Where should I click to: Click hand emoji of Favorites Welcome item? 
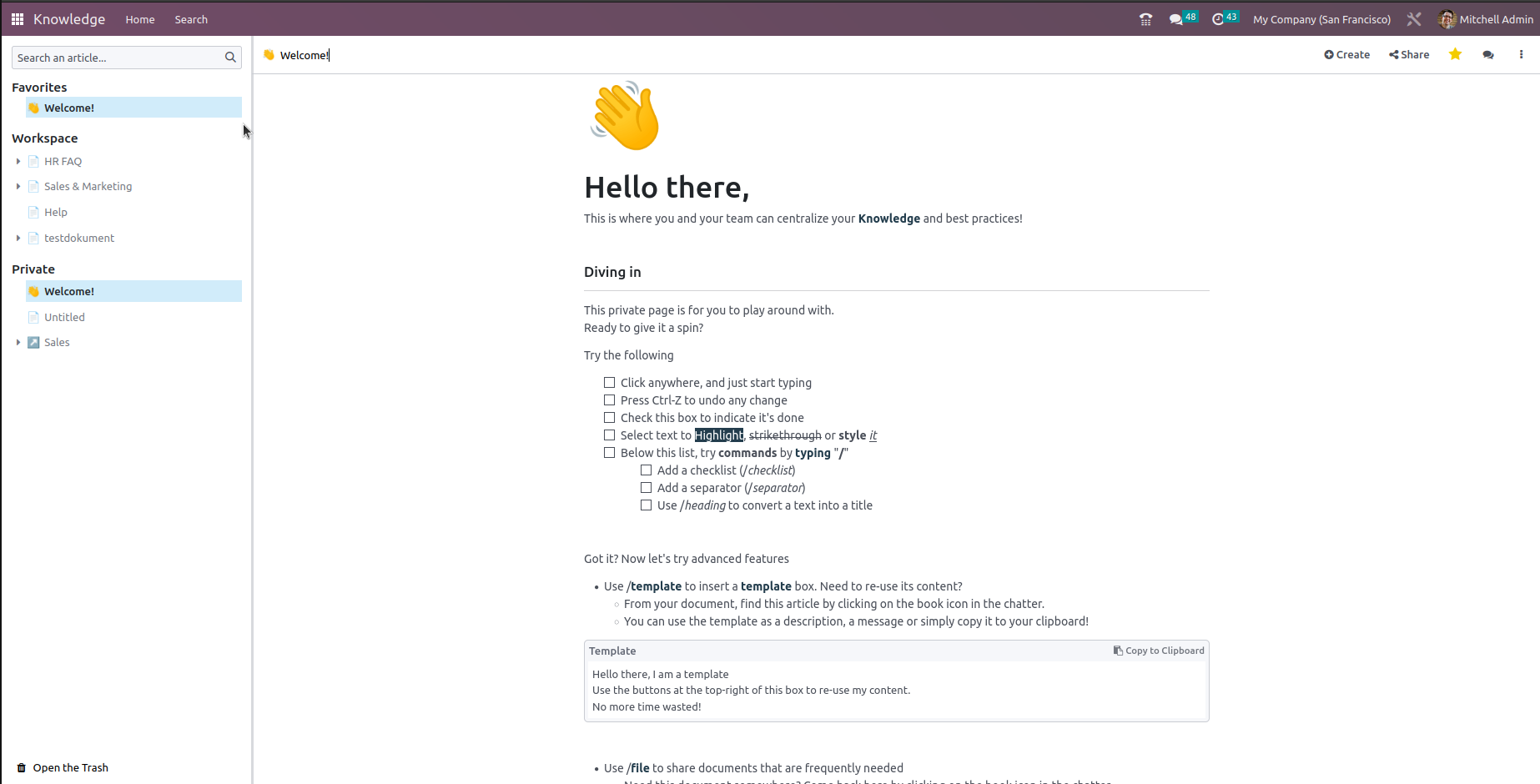[33, 108]
